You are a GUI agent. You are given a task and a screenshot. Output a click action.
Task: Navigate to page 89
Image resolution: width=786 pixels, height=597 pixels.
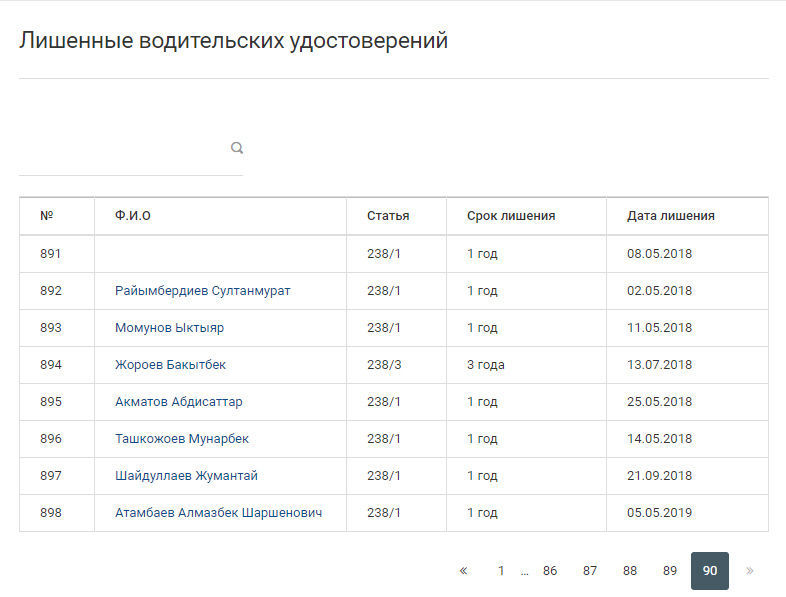click(670, 571)
